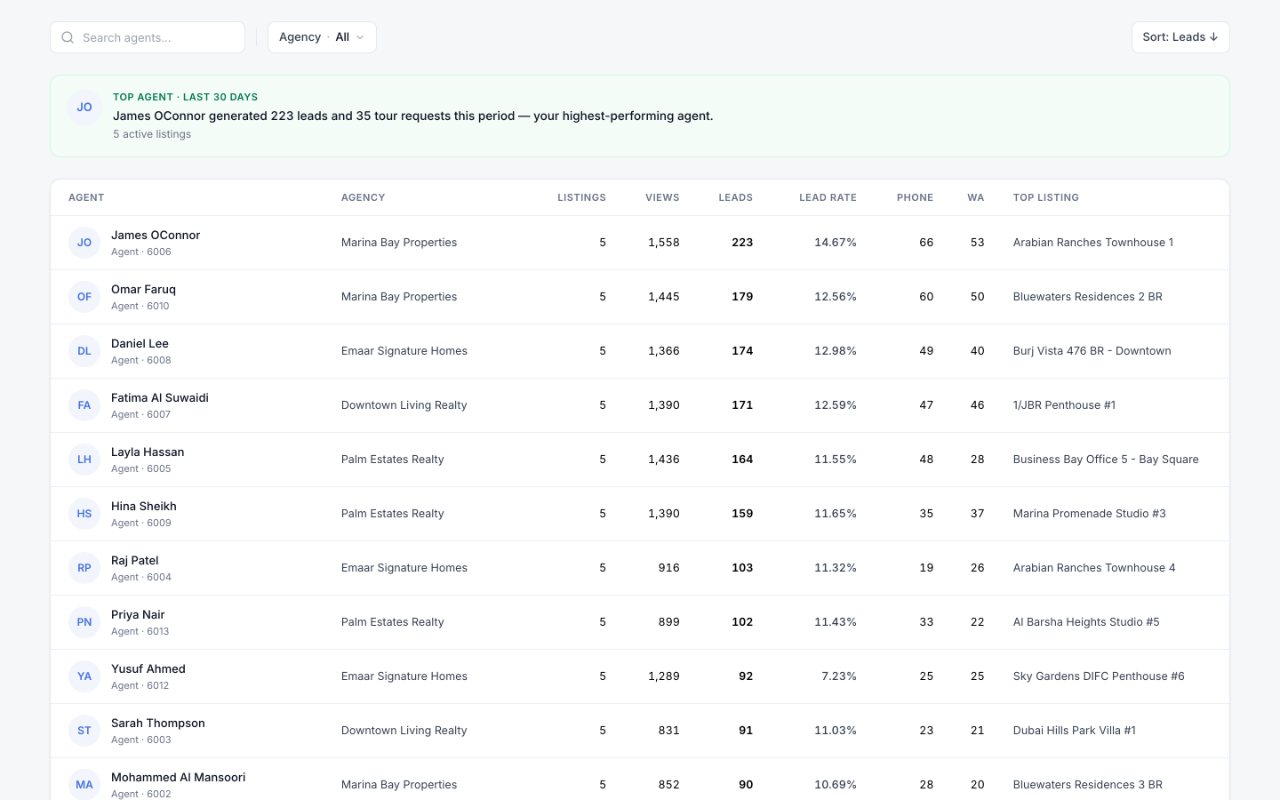The image size is (1280, 800).
Task: Click James OConnor's avatar in the table
Action: click(84, 243)
